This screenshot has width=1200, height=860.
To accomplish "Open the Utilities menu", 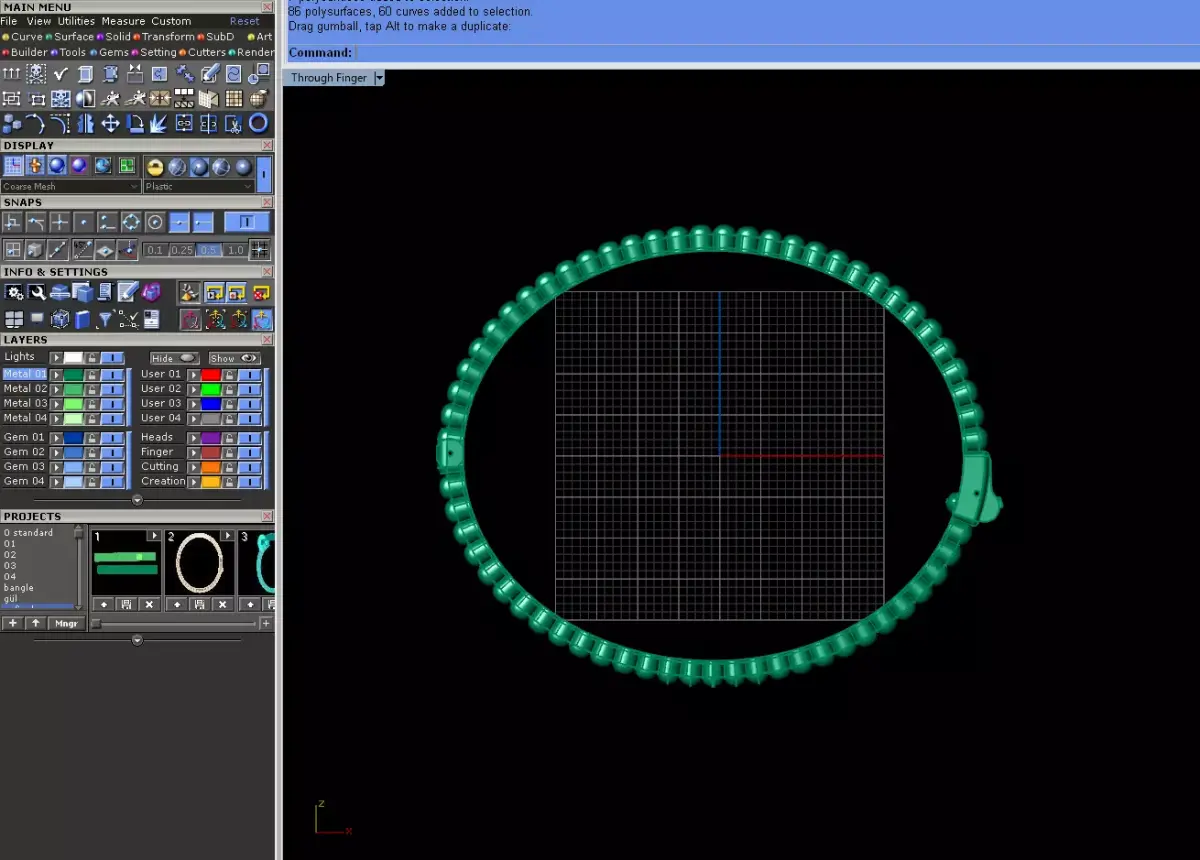I will tap(76, 21).
